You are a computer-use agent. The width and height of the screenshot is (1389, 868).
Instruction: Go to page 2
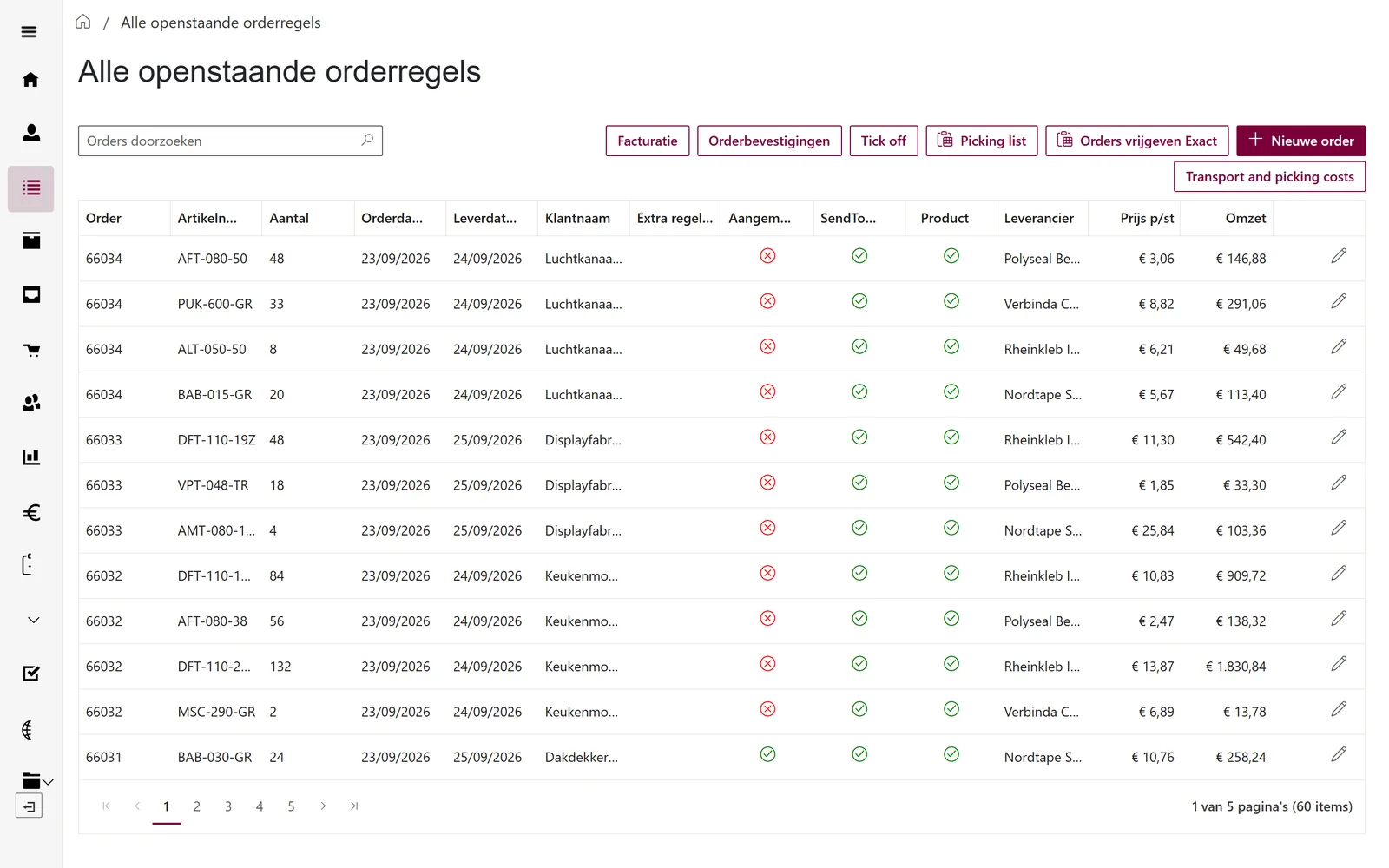point(197,806)
